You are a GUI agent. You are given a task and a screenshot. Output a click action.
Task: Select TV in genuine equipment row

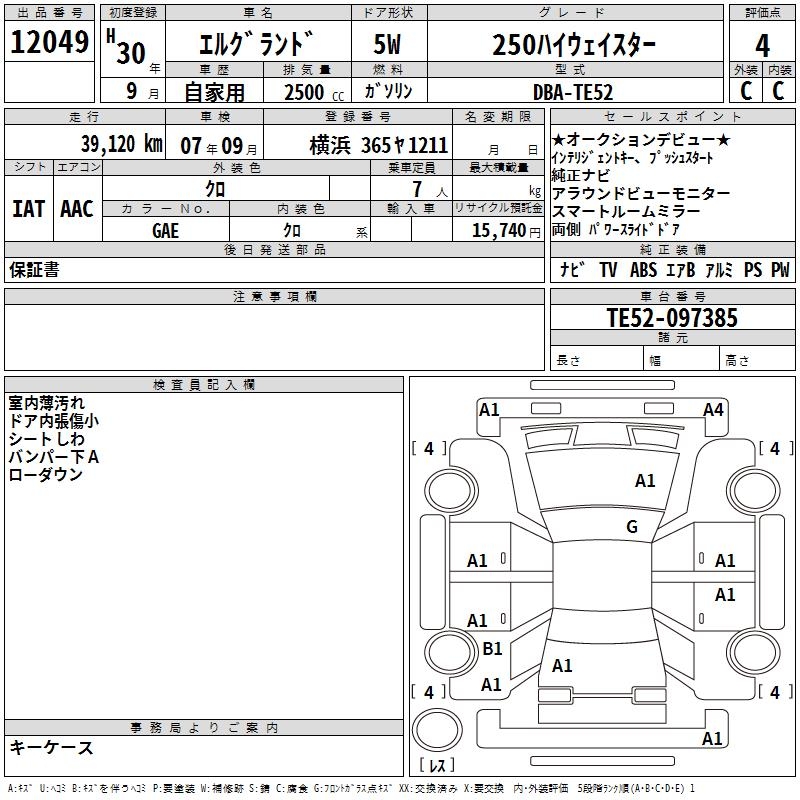point(608,269)
